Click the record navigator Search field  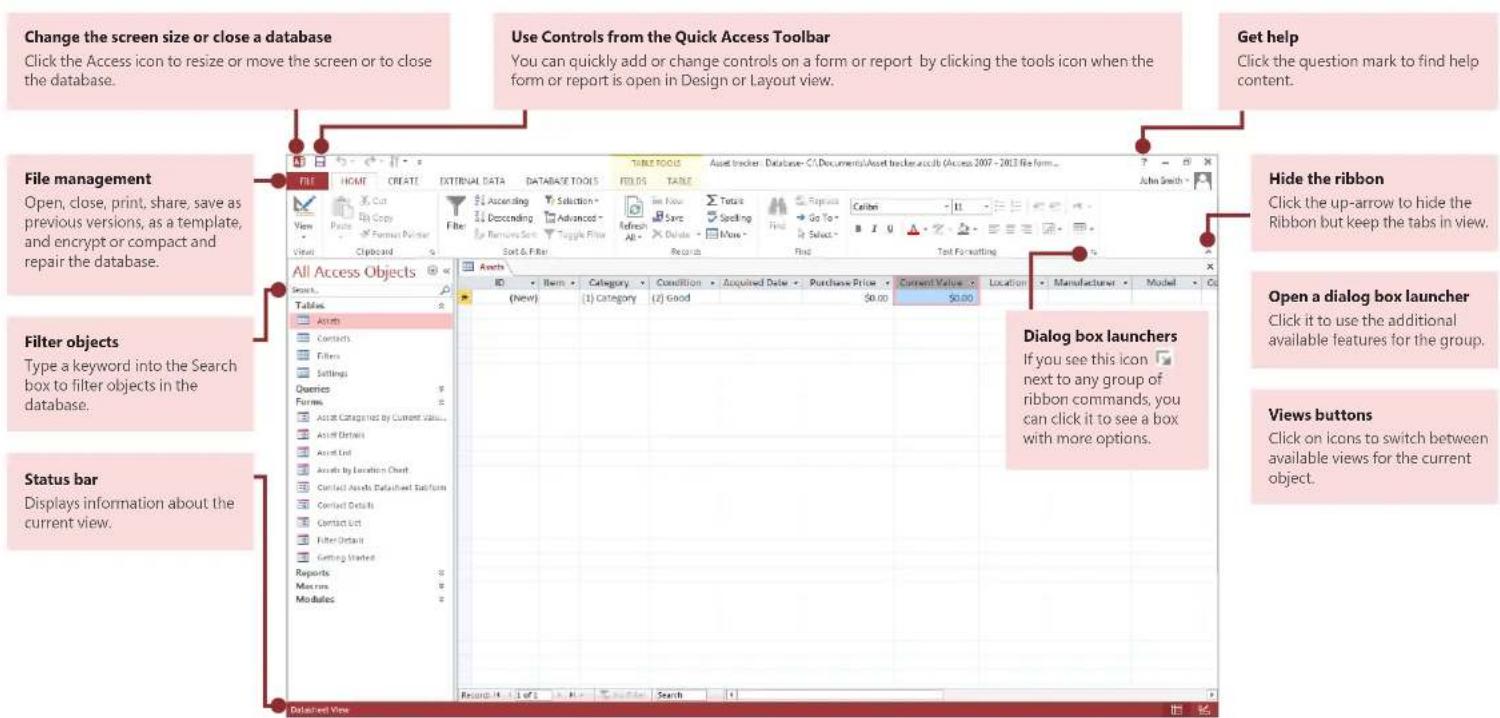pyautogui.click(x=679, y=695)
